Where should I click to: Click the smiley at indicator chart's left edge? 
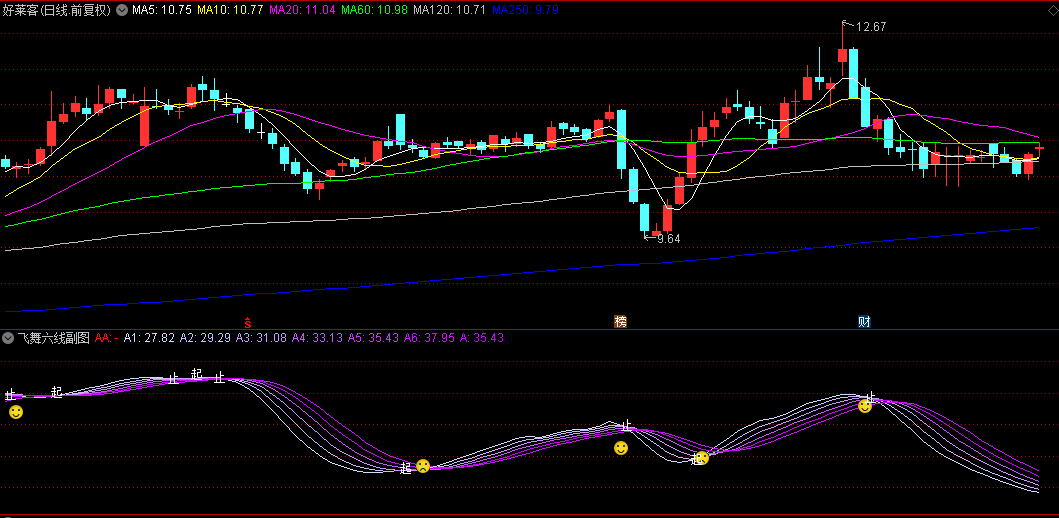(16, 412)
